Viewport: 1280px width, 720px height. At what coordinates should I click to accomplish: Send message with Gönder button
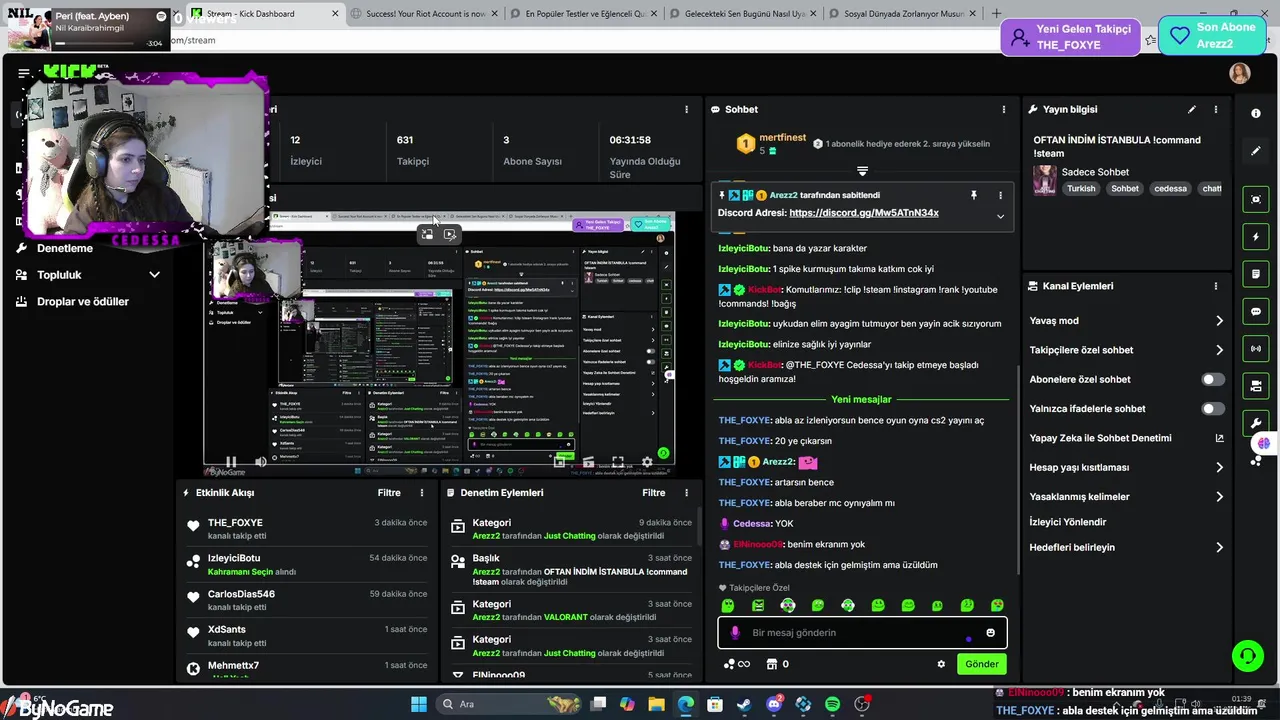tap(981, 664)
